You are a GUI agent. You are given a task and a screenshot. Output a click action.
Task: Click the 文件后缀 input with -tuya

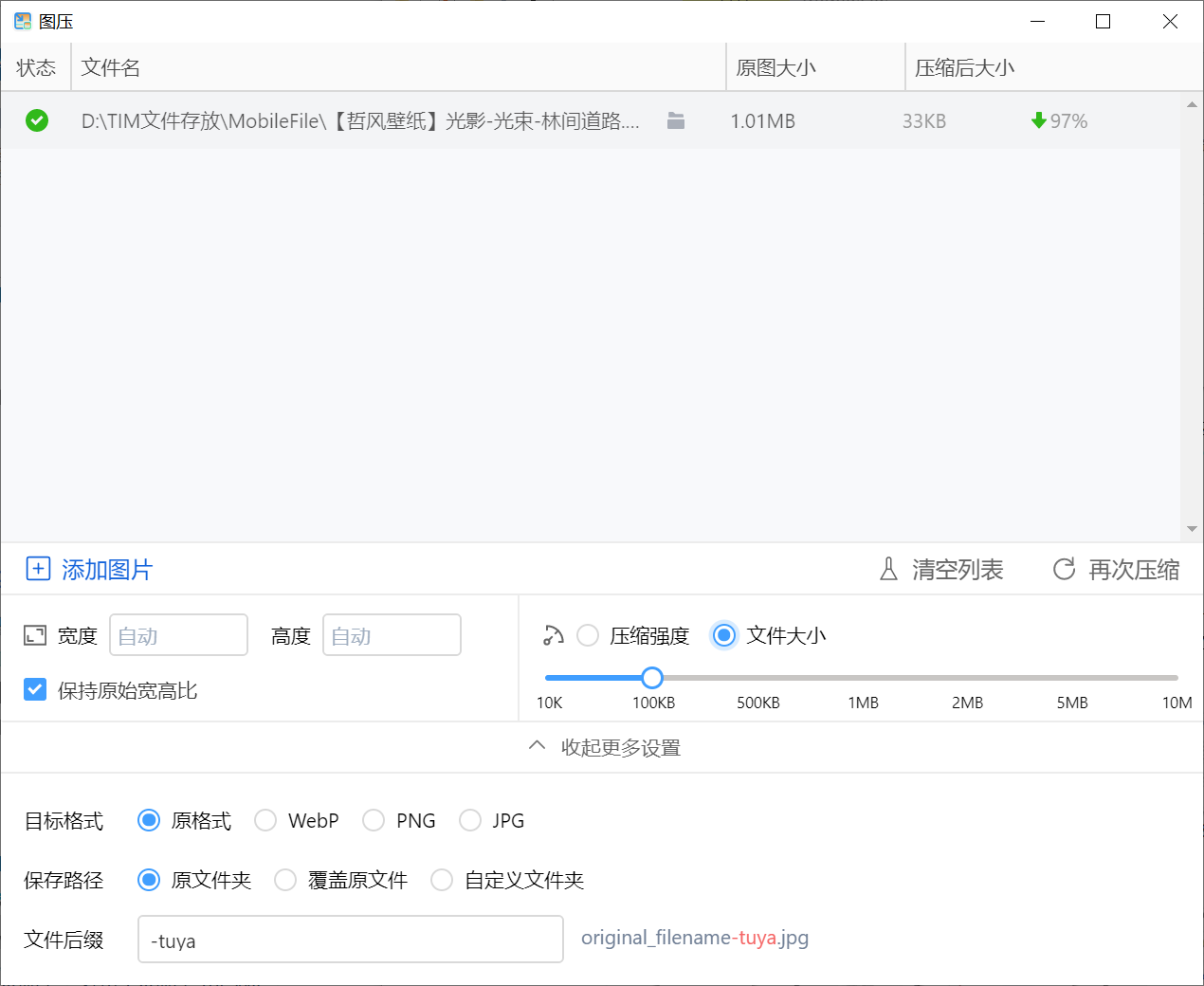click(x=351, y=940)
